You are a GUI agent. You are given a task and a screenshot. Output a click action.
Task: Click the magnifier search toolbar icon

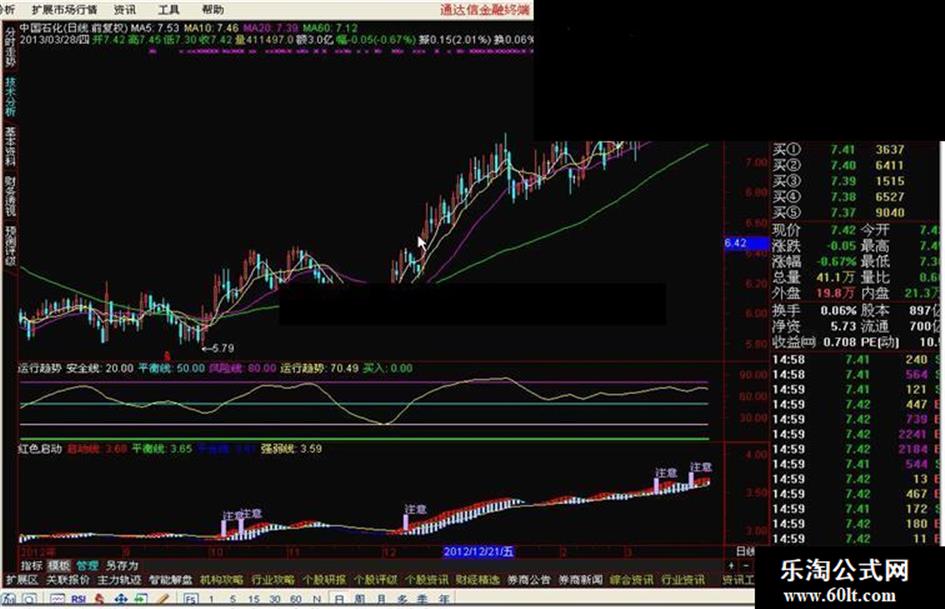point(29,599)
